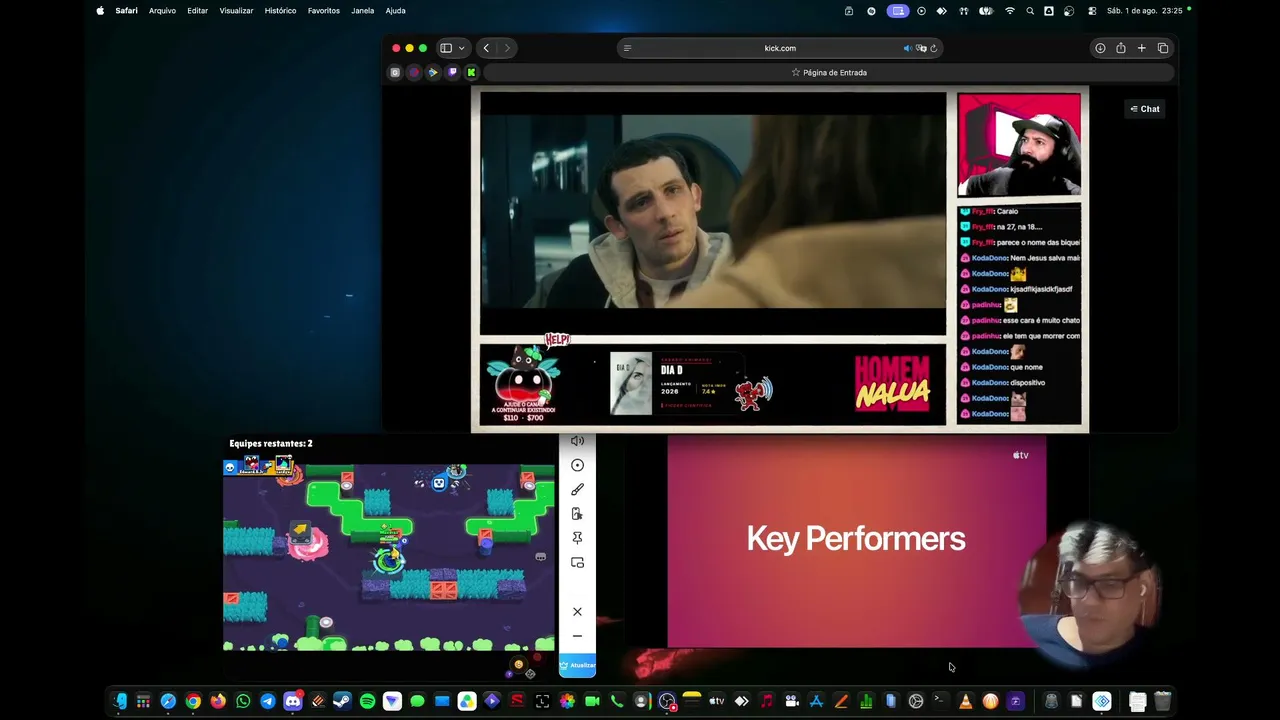Toggle the Safari sidebar button
Screen dimensions: 1280x720
(446, 48)
